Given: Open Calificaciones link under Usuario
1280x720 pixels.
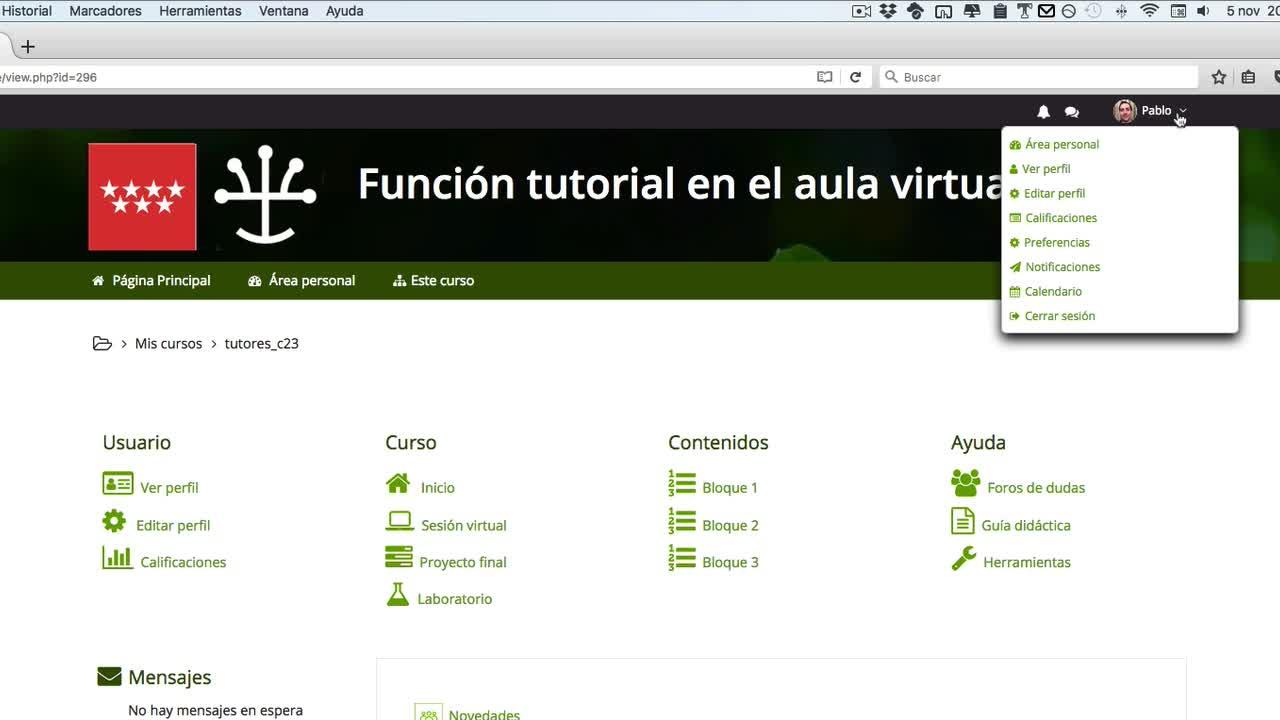Looking at the screenshot, I should [x=183, y=562].
